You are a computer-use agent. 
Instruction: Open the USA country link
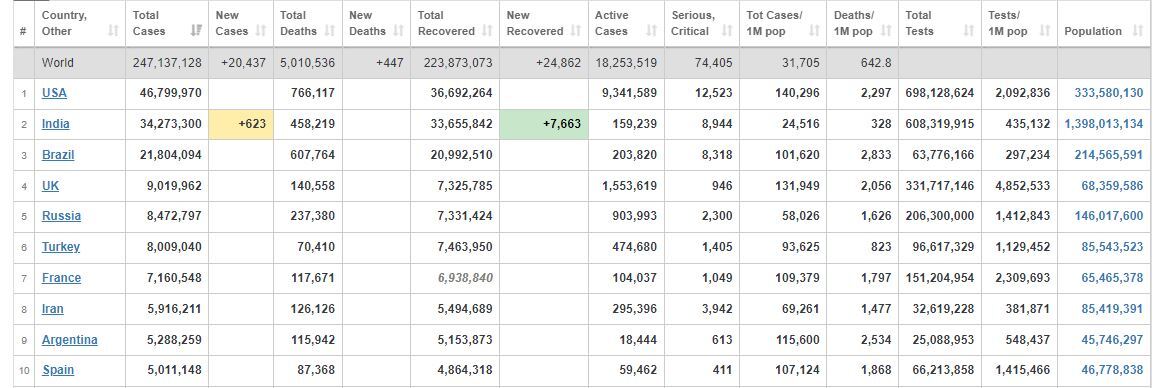point(54,93)
